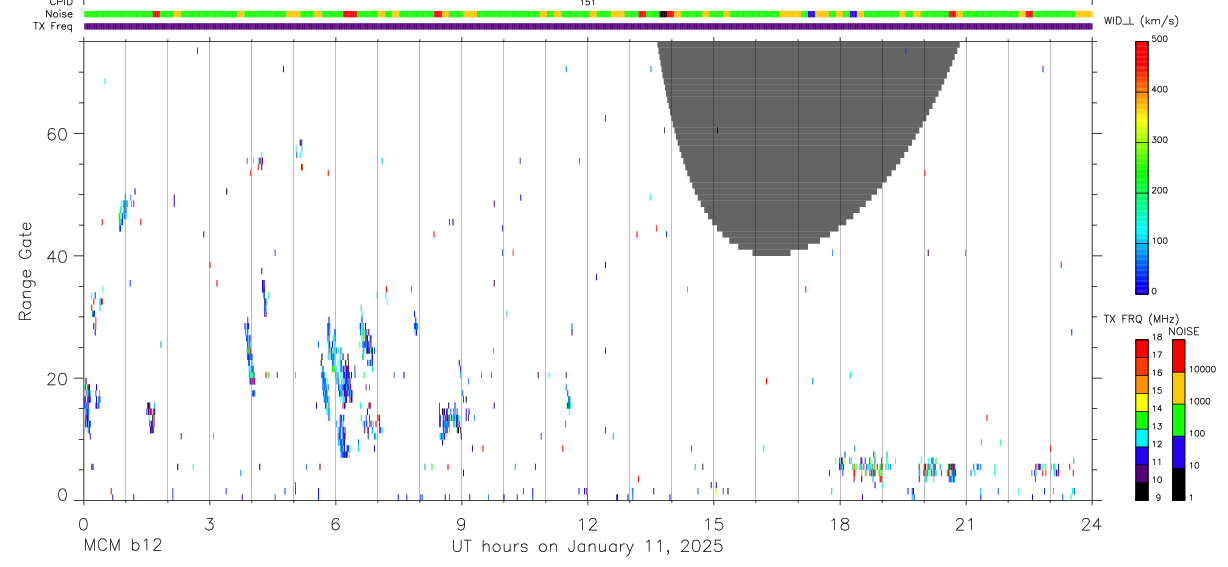Screen dimensions: 1228x567
Task: Click the "16" MHz label on TX FRQ scale
Action: pyautogui.click(x=1156, y=372)
